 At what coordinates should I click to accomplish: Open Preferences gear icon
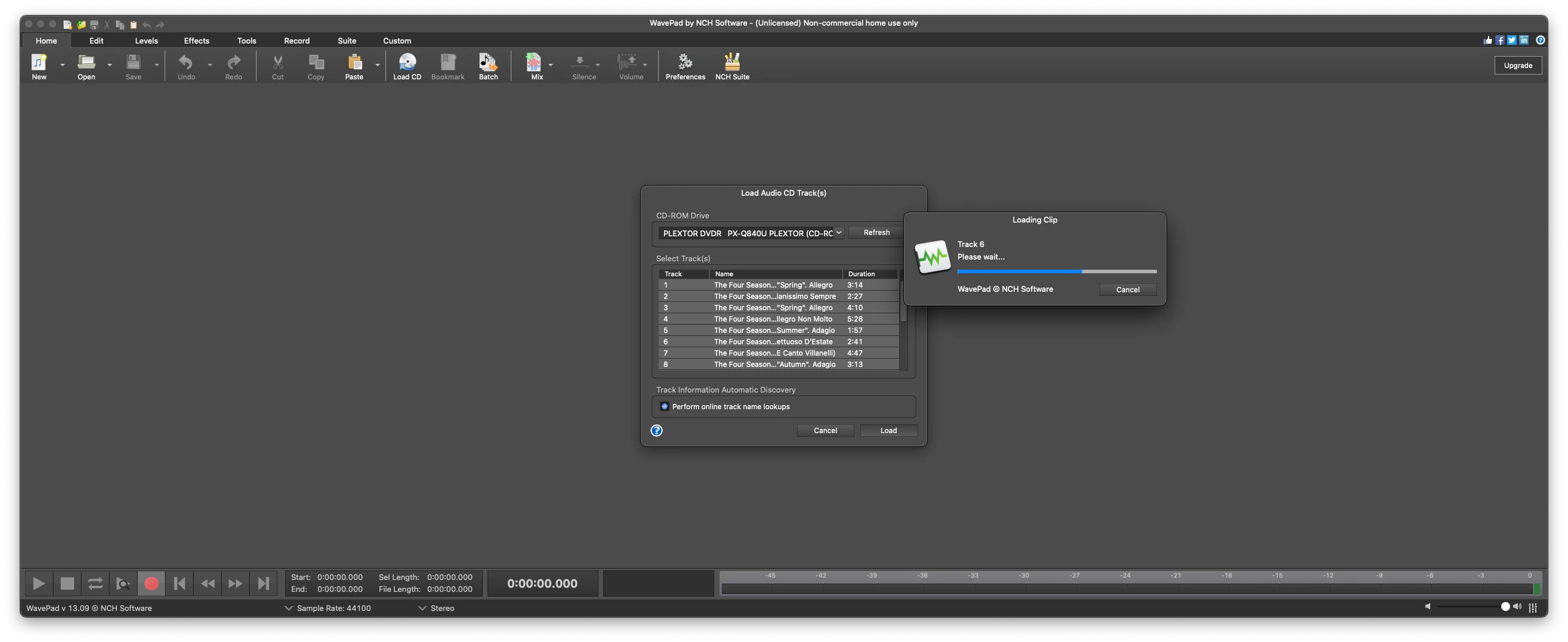[686, 66]
